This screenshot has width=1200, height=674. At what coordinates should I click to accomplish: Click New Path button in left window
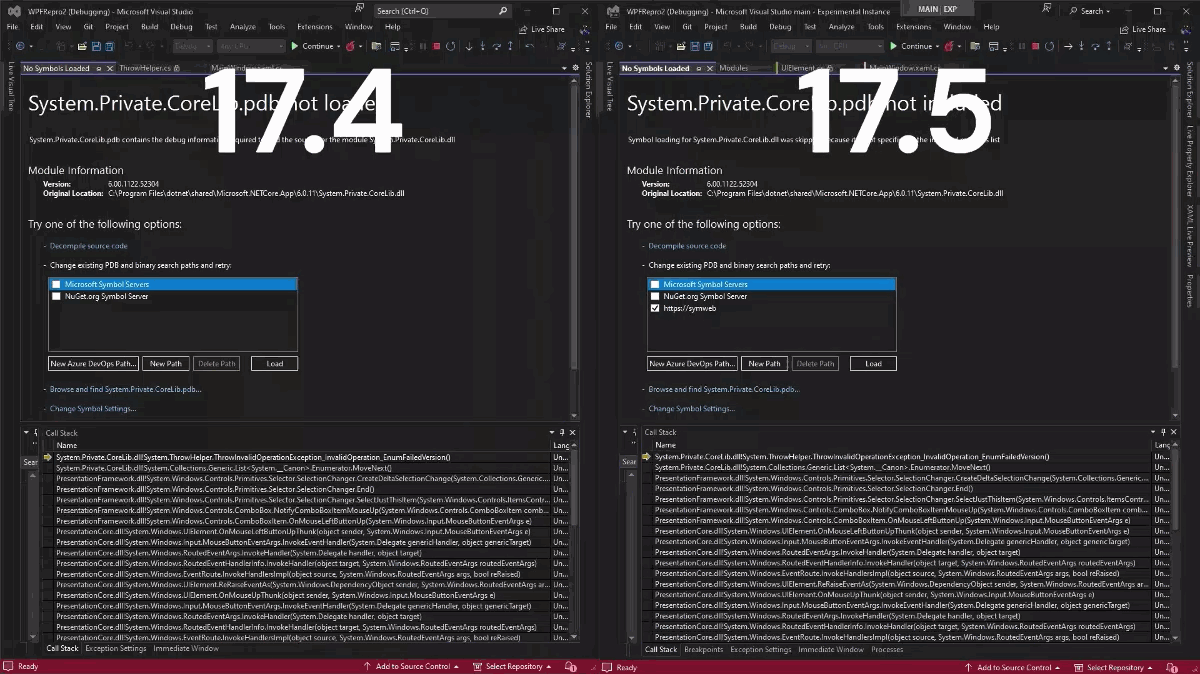[x=166, y=364]
